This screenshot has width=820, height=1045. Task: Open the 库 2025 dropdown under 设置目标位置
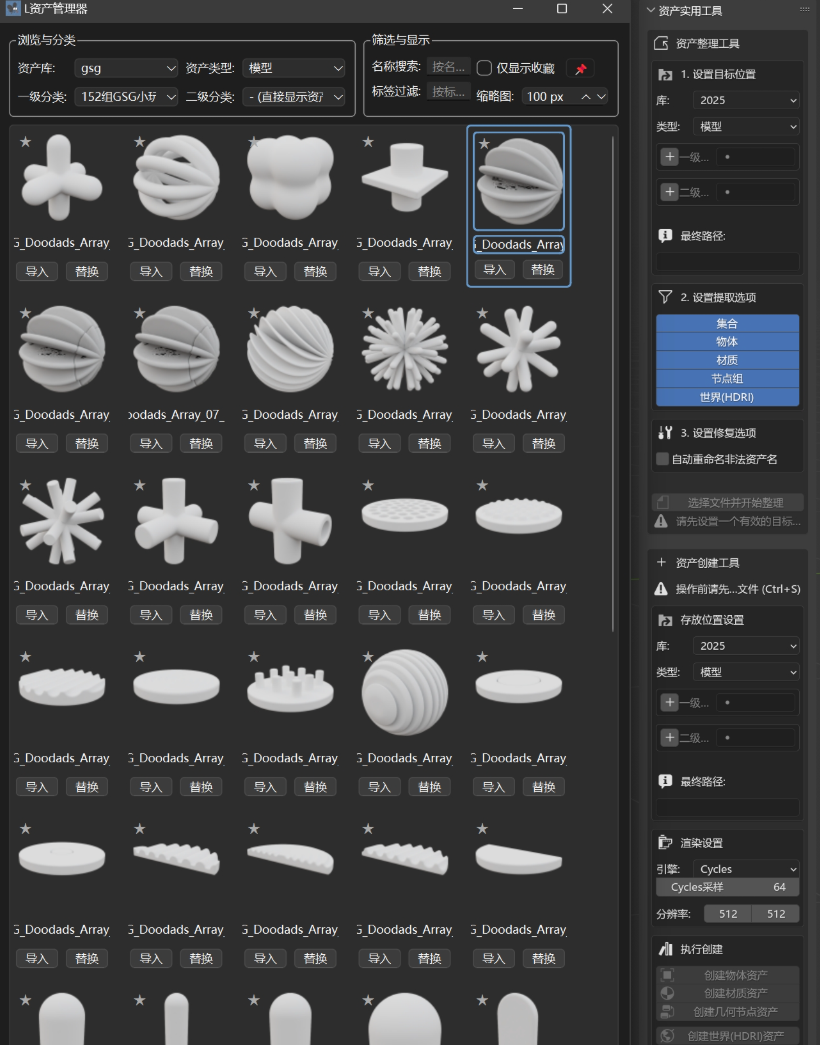[746, 100]
